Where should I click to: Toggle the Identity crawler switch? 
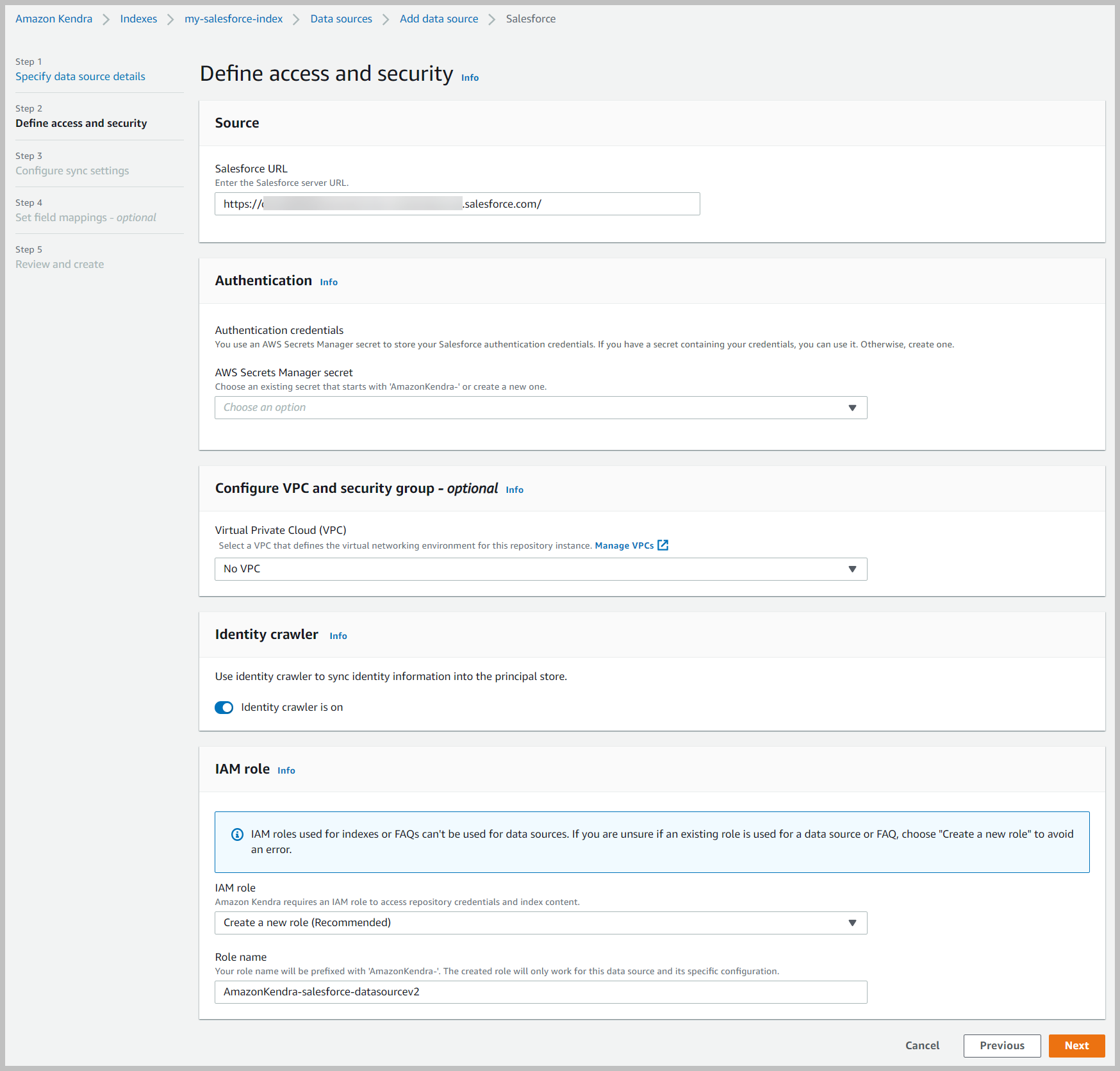click(x=224, y=708)
